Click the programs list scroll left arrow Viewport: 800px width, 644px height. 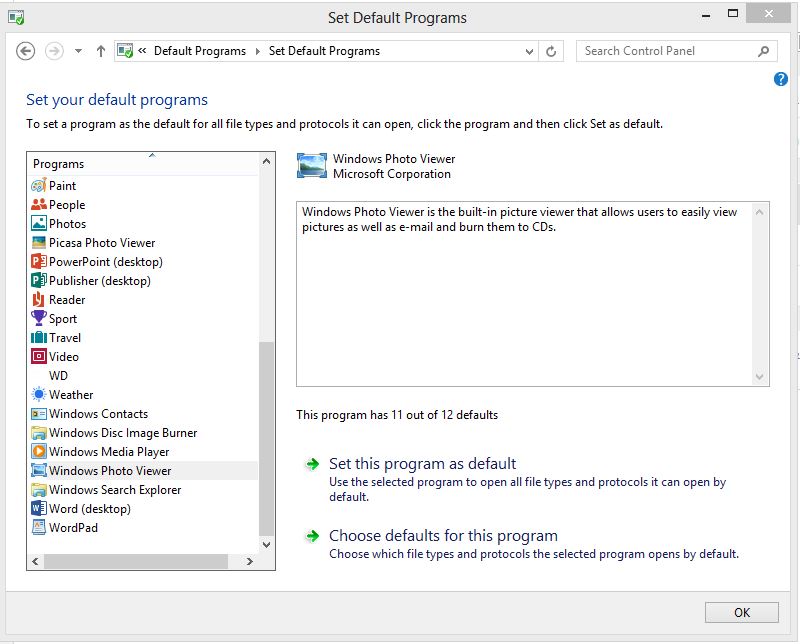[x=35, y=561]
